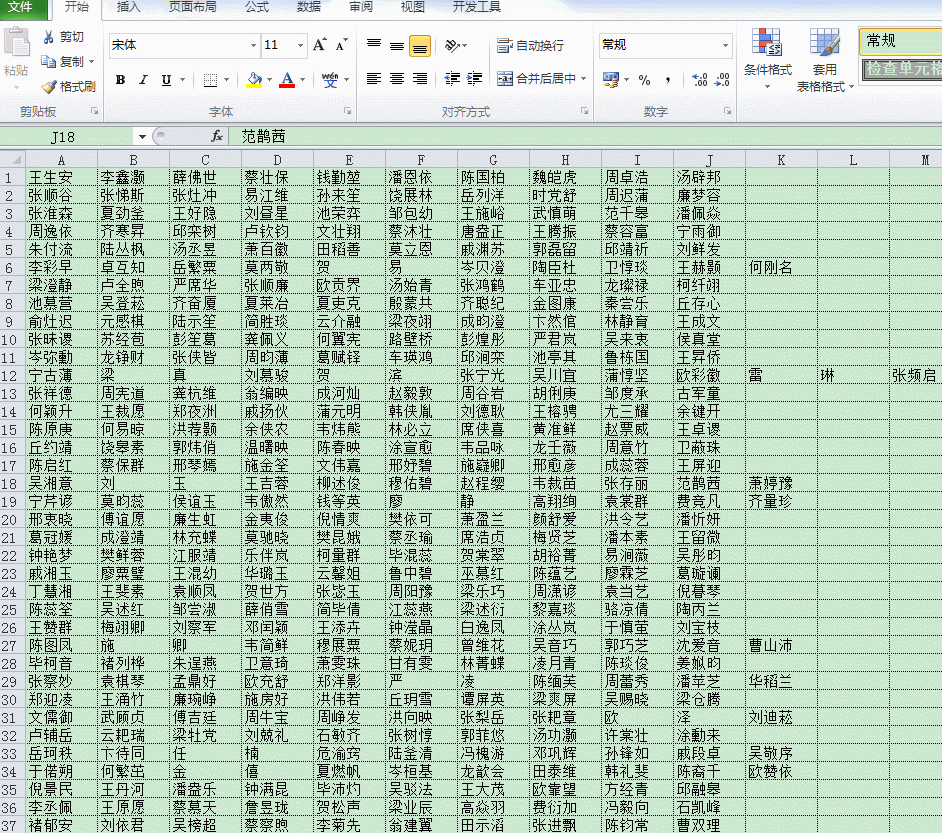Click the decrease indent icon
This screenshot has height=833, width=942.
point(452,79)
